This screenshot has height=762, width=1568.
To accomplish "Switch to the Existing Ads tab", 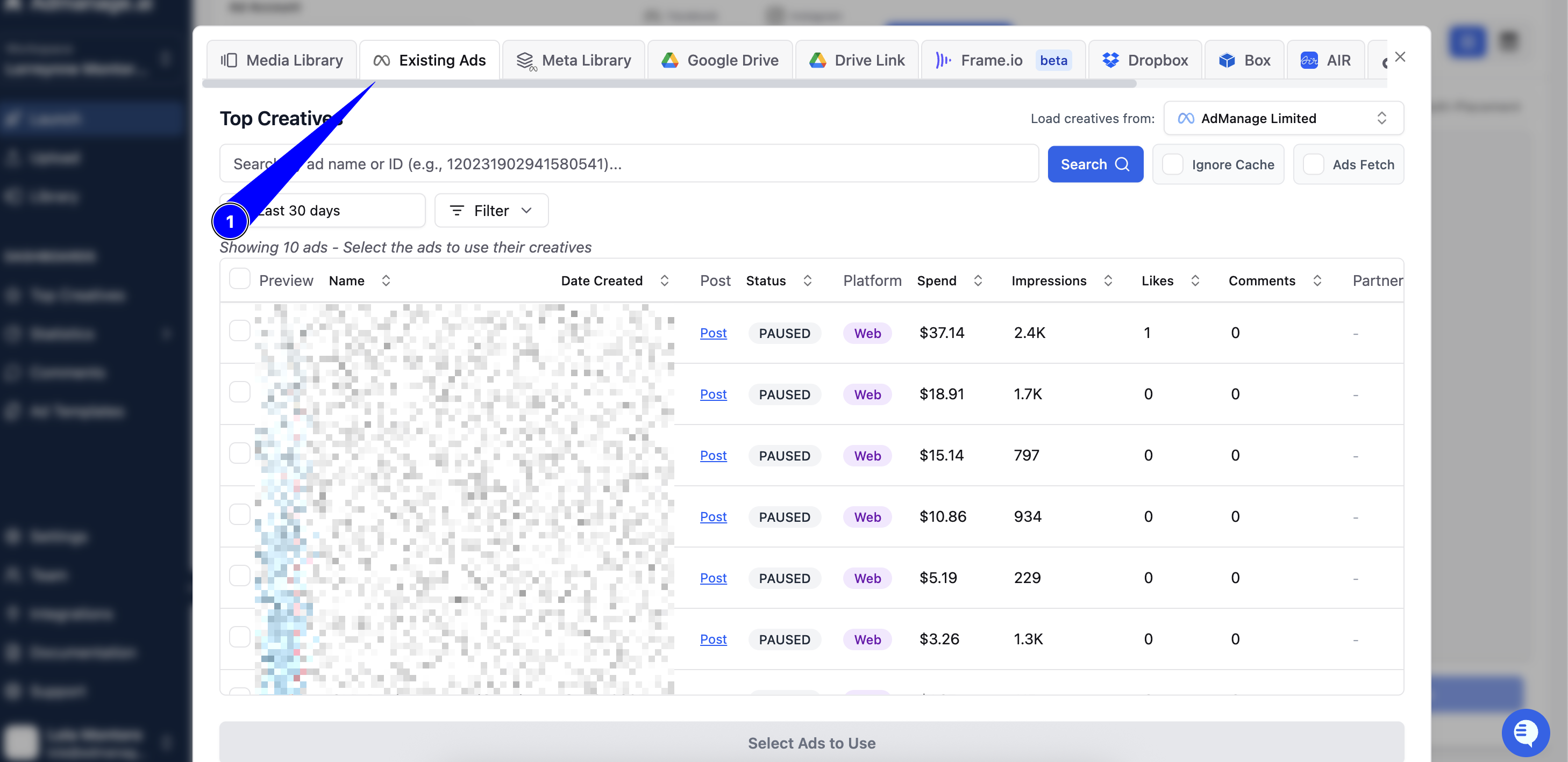I will coord(430,60).
